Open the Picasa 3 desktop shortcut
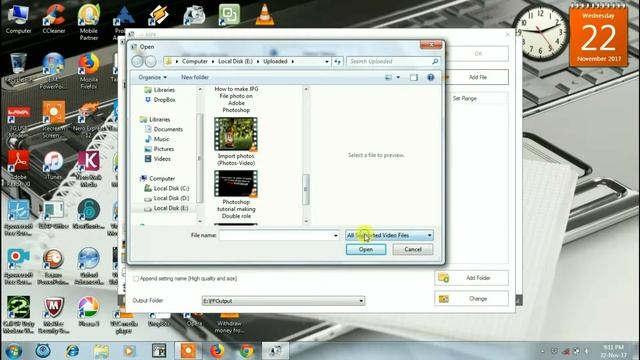This screenshot has width=640, height=360. pyautogui.click(x=89, y=312)
